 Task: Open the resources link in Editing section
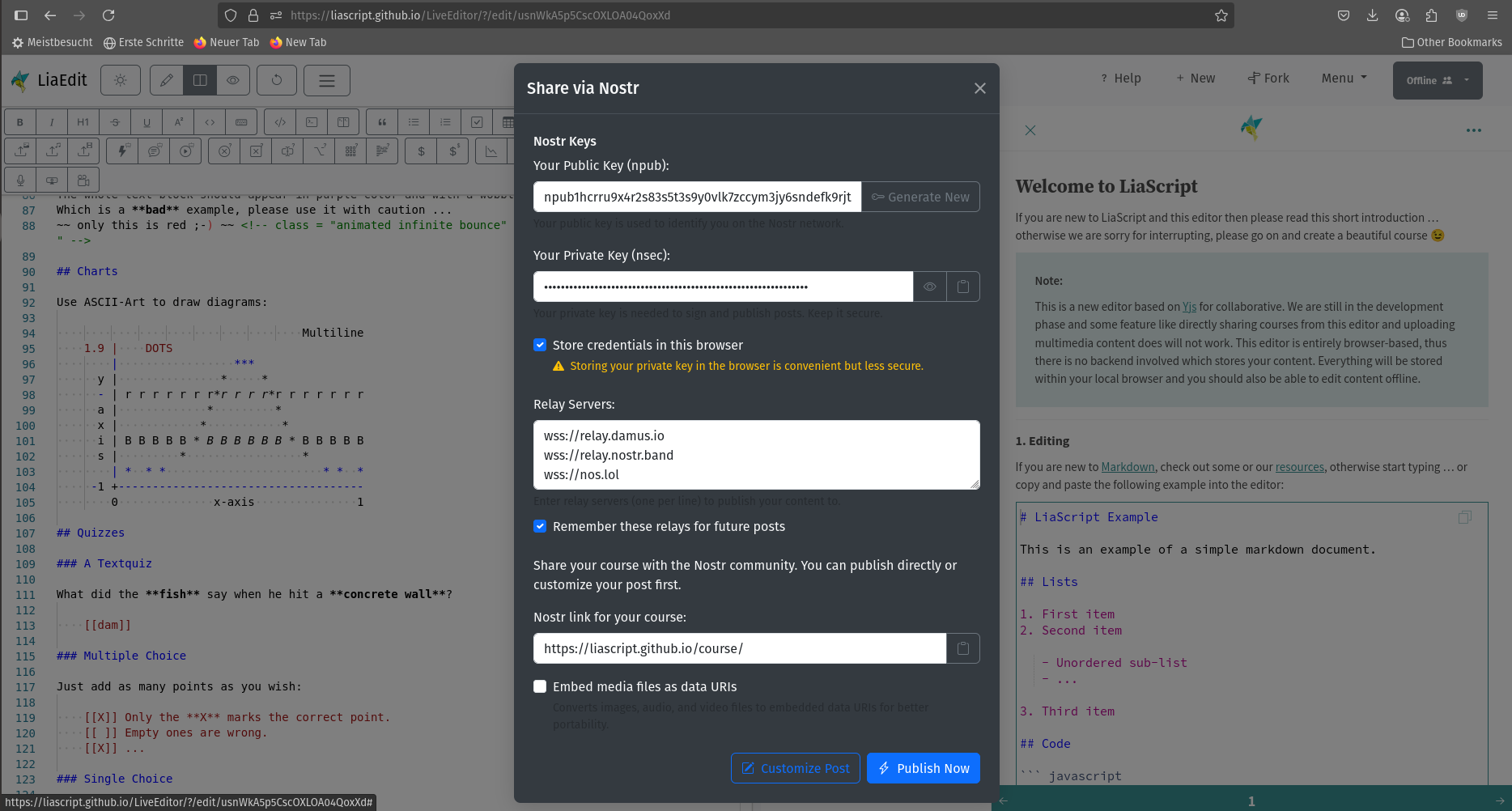[1300, 467]
